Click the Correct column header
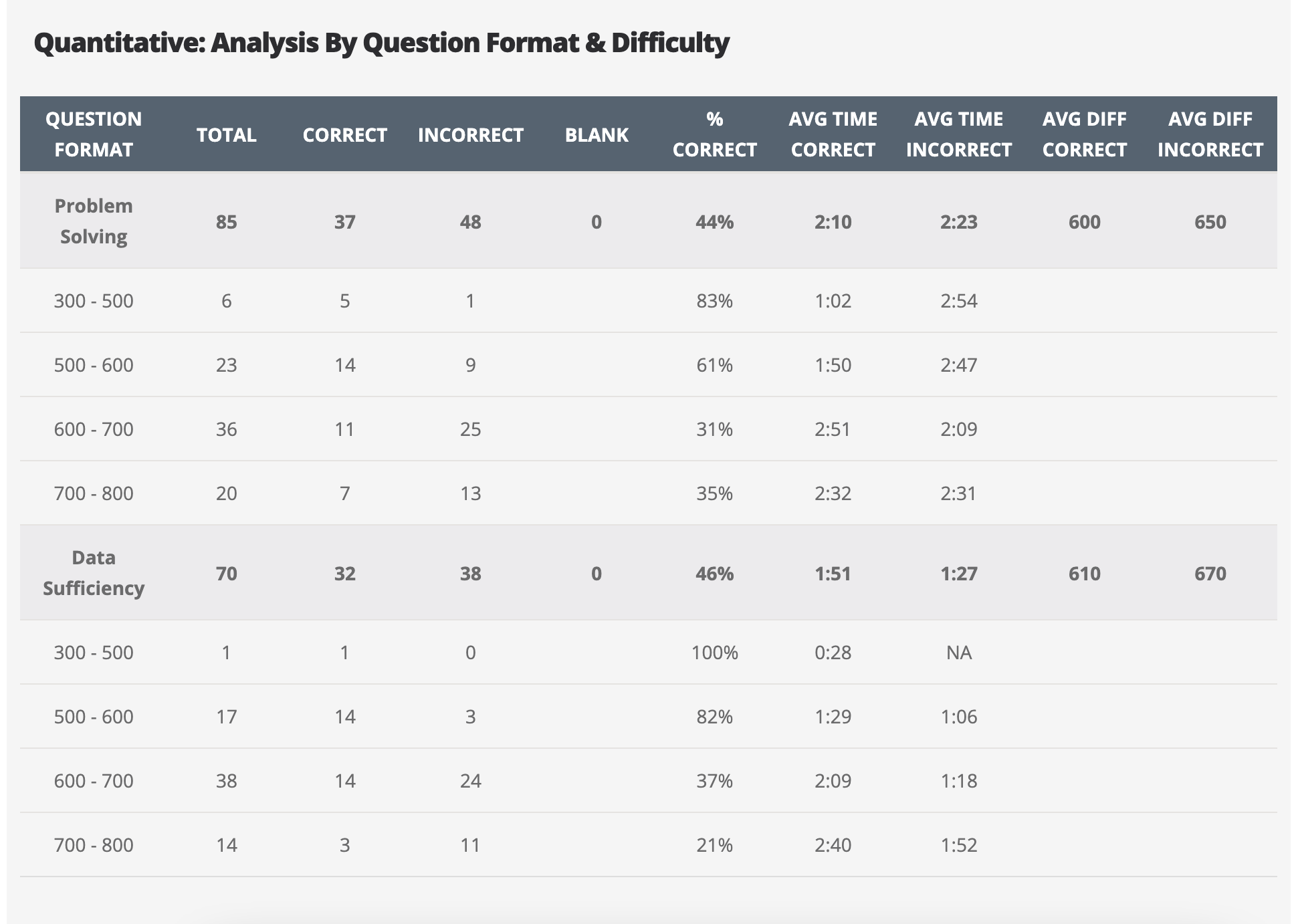Image resolution: width=1292 pixels, height=924 pixels. (x=344, y=135)
